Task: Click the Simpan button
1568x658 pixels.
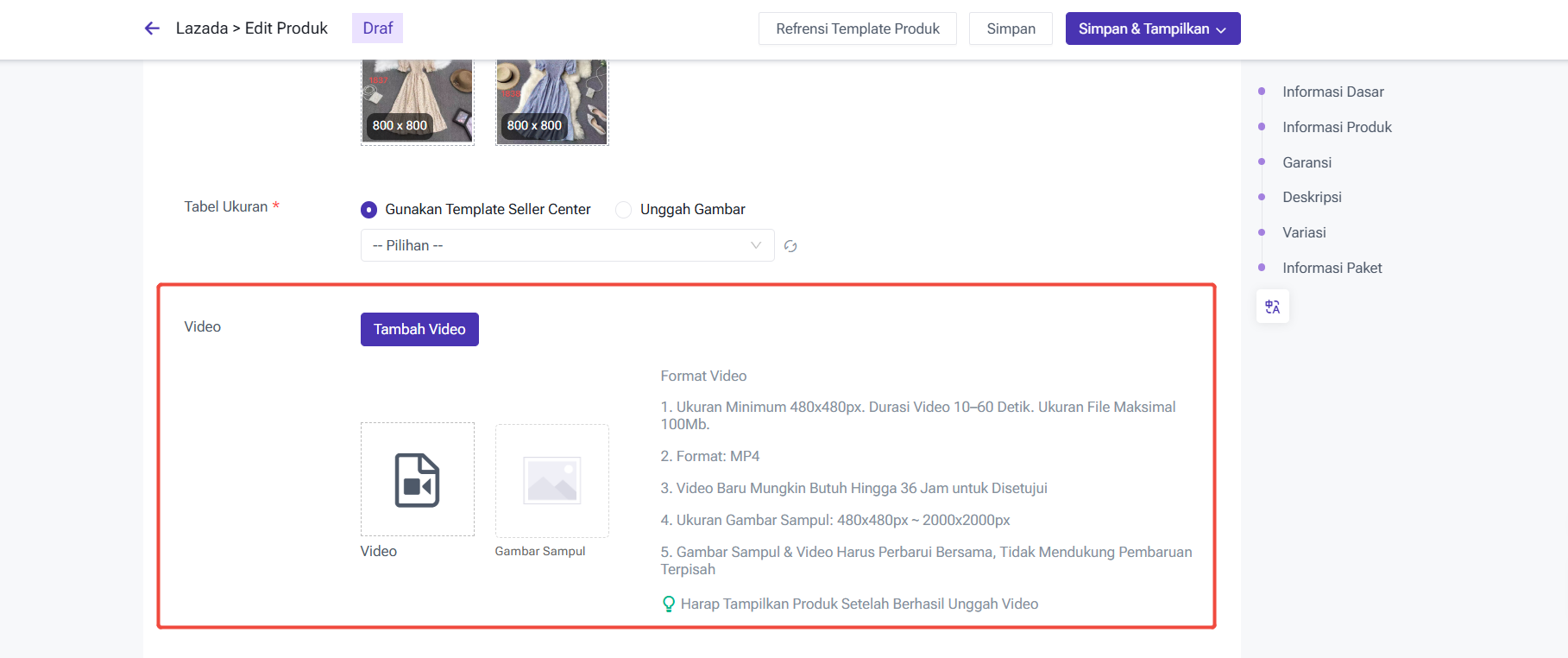Action: pyautogui.click(x=1011, y=28)
